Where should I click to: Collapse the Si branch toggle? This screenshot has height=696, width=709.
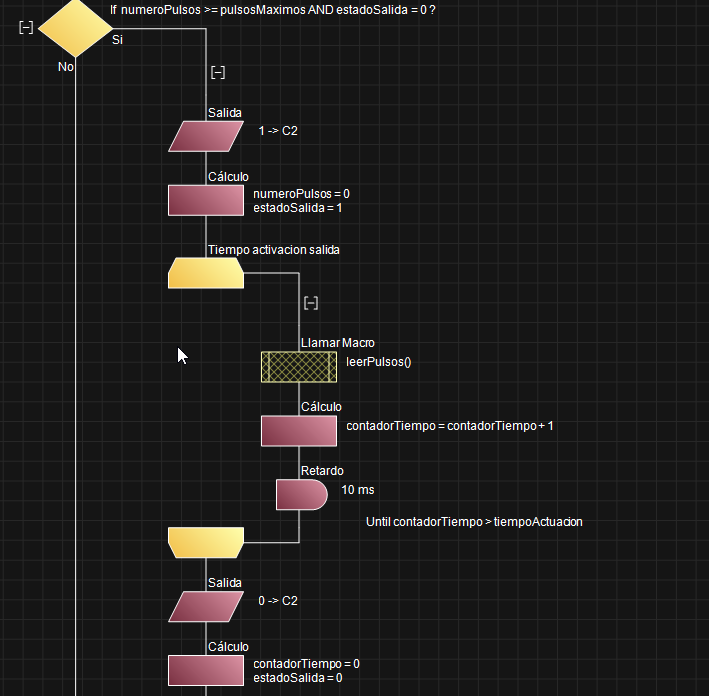pyautogui.click(x=218, y=72)
